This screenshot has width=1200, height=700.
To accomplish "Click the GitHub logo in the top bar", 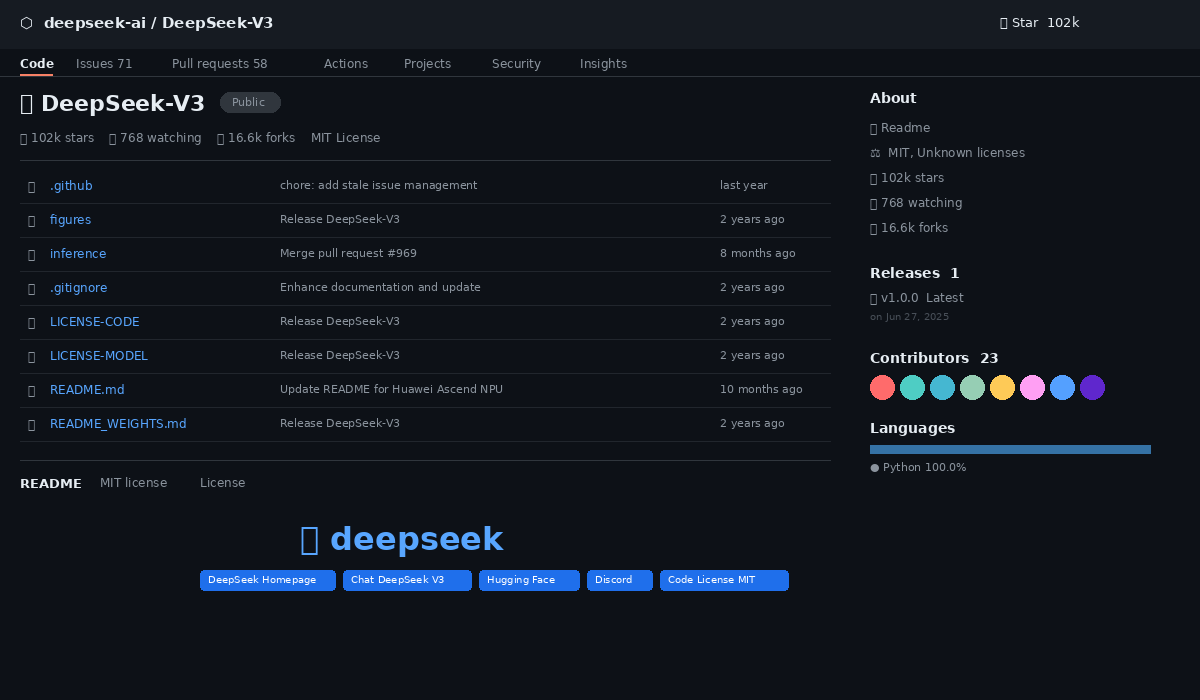I will (25, 22).
